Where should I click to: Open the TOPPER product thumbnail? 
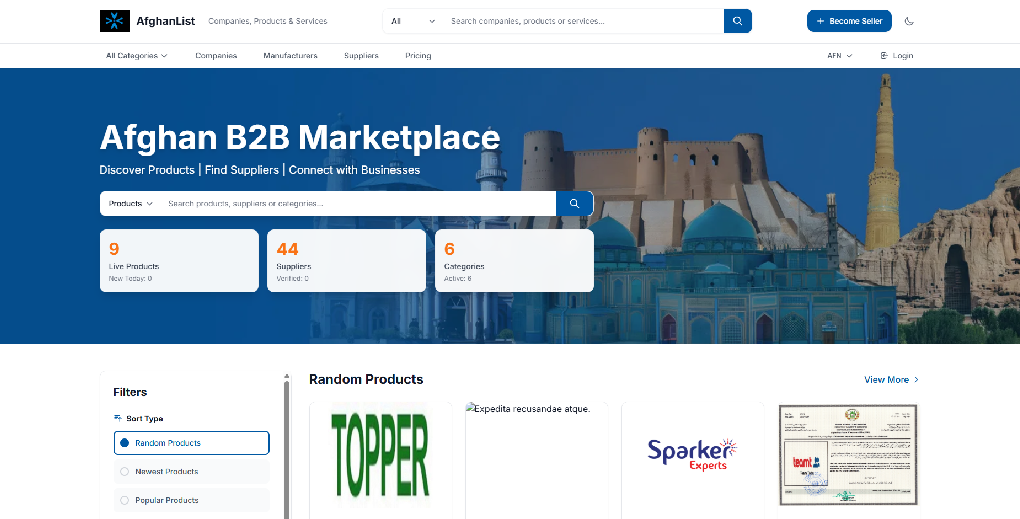pos(379,455)
